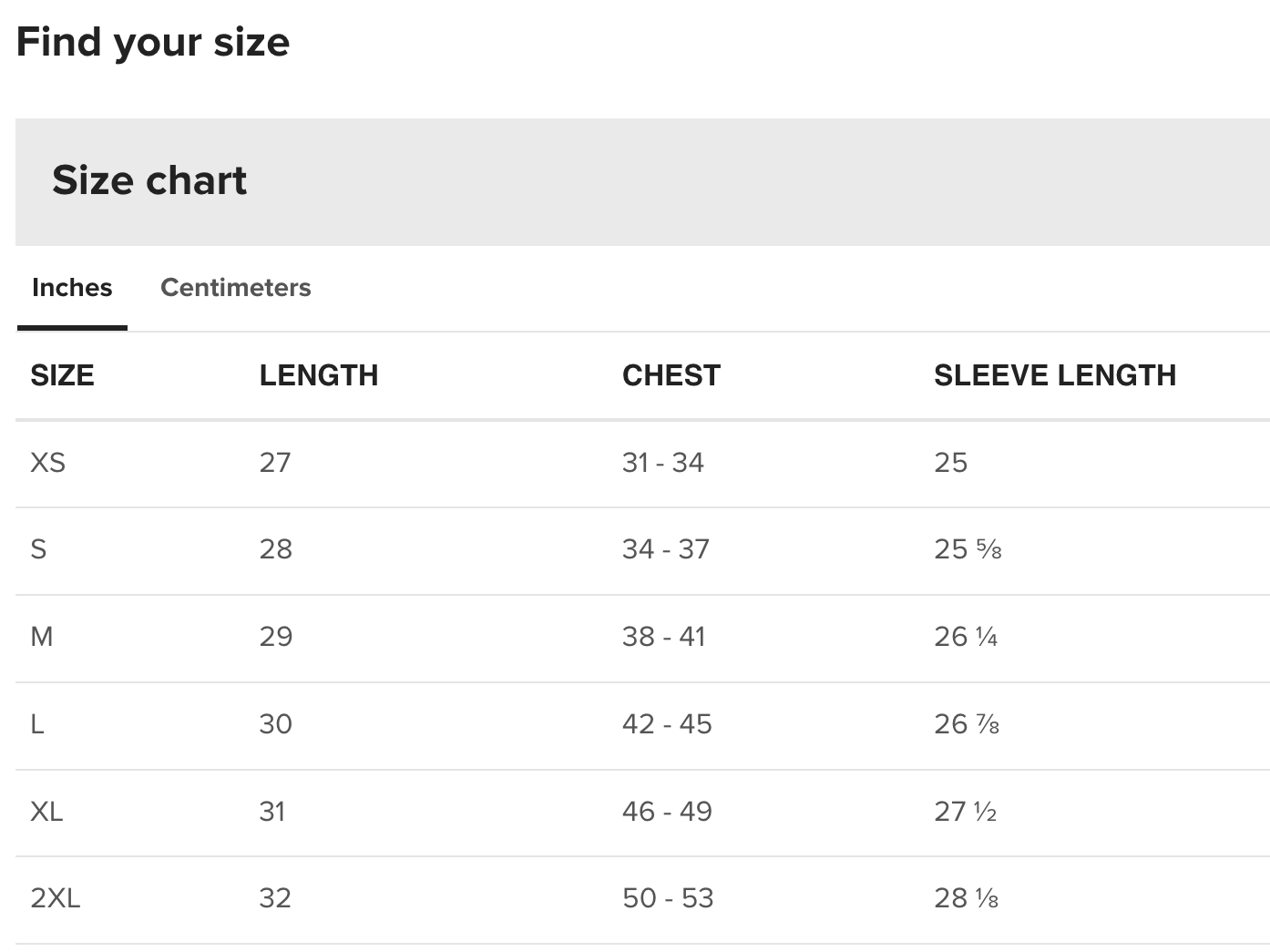Click chest value 38 - 41
1270x952 pixels.
[x=663, y=637]
